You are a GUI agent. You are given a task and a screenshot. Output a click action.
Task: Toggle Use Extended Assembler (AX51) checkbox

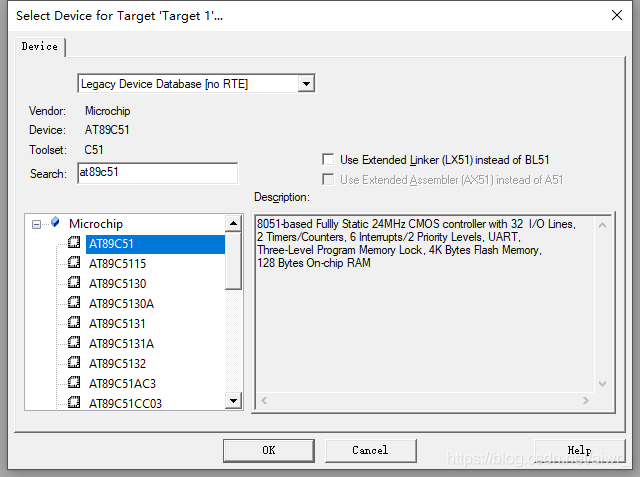coord(328,179)
